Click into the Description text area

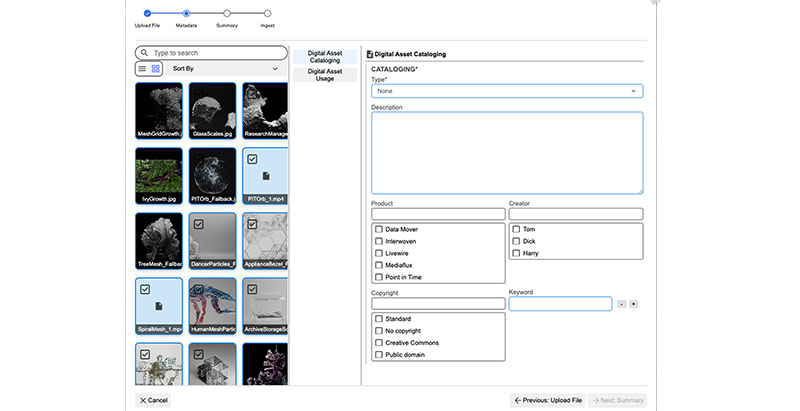[506, 152]
